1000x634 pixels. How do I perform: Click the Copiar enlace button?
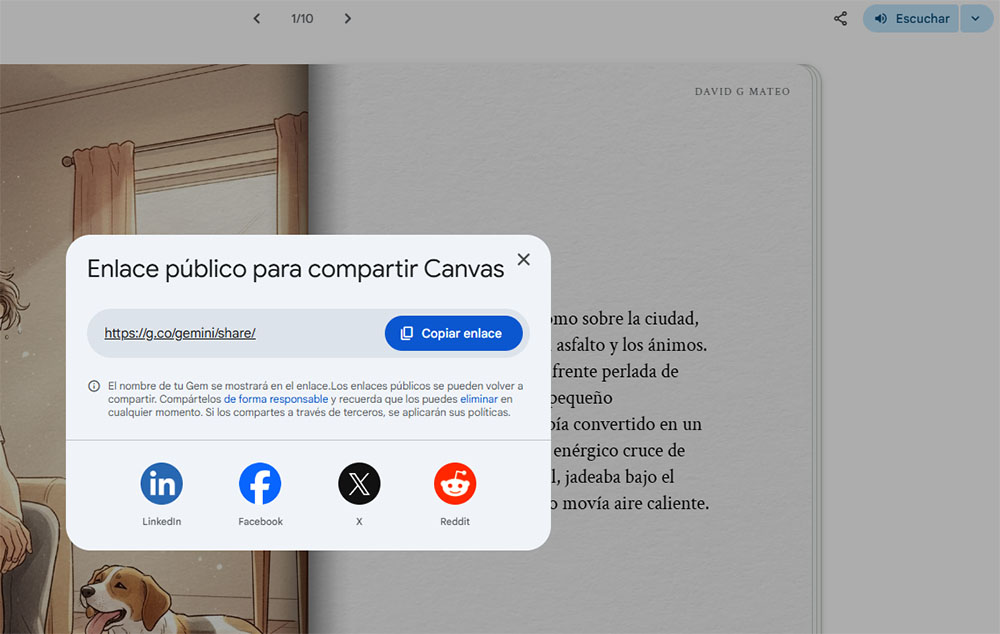tap(453, 333)
